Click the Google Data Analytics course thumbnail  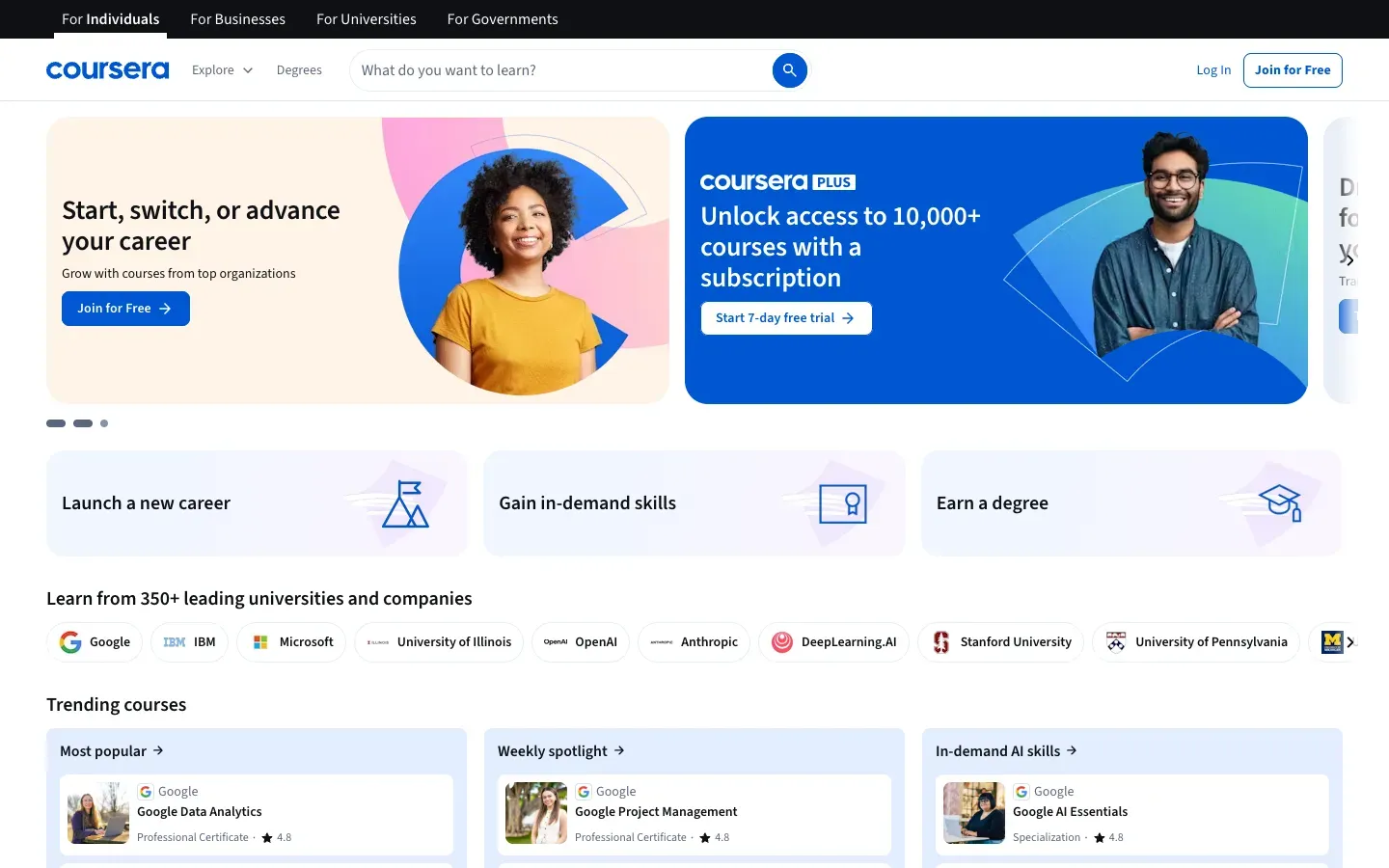[97, 814]
